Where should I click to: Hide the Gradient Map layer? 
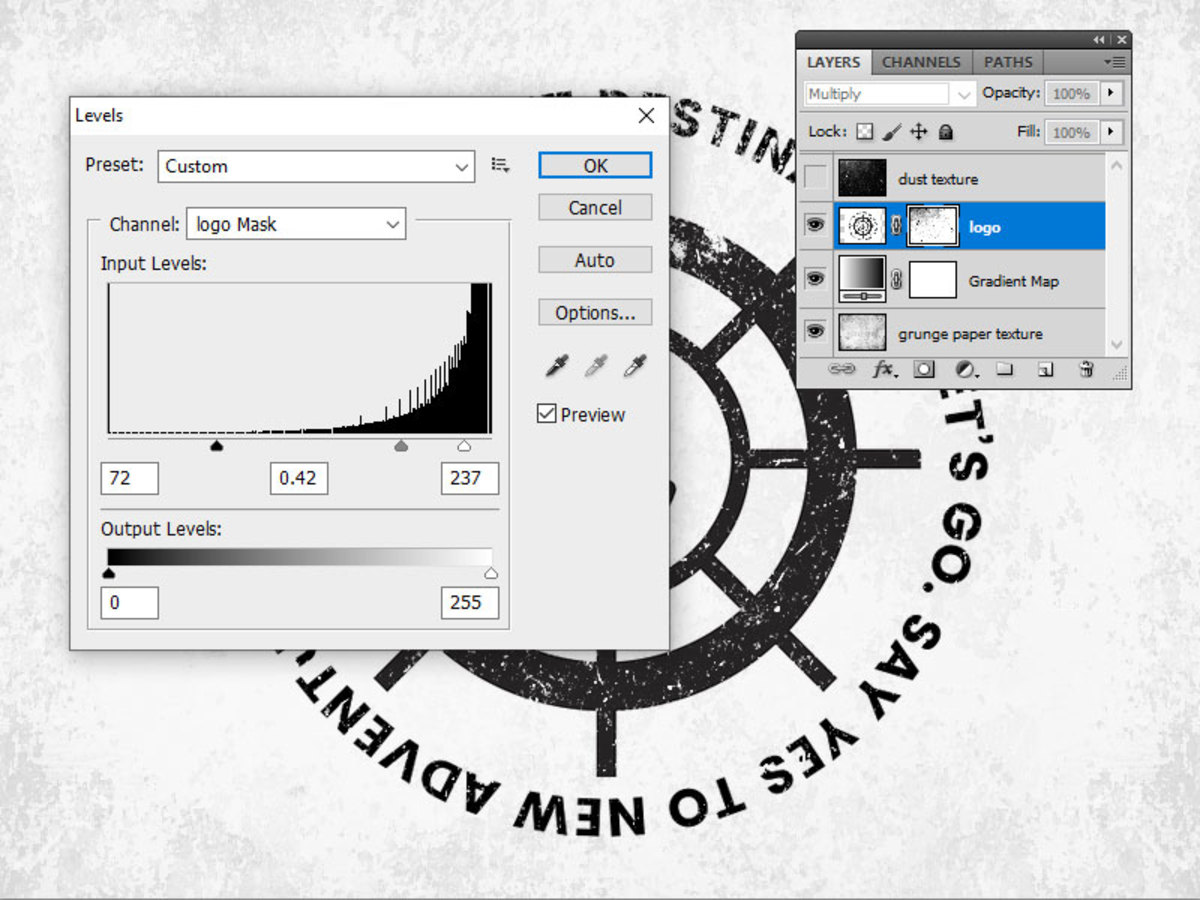click(815, 279)
